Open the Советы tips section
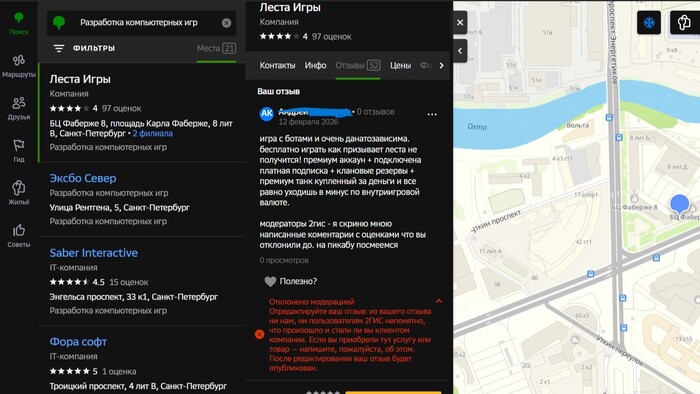Image resolution: width=700 pixels, height=394 pixels. pyautogui.click(x=19, y=236)
